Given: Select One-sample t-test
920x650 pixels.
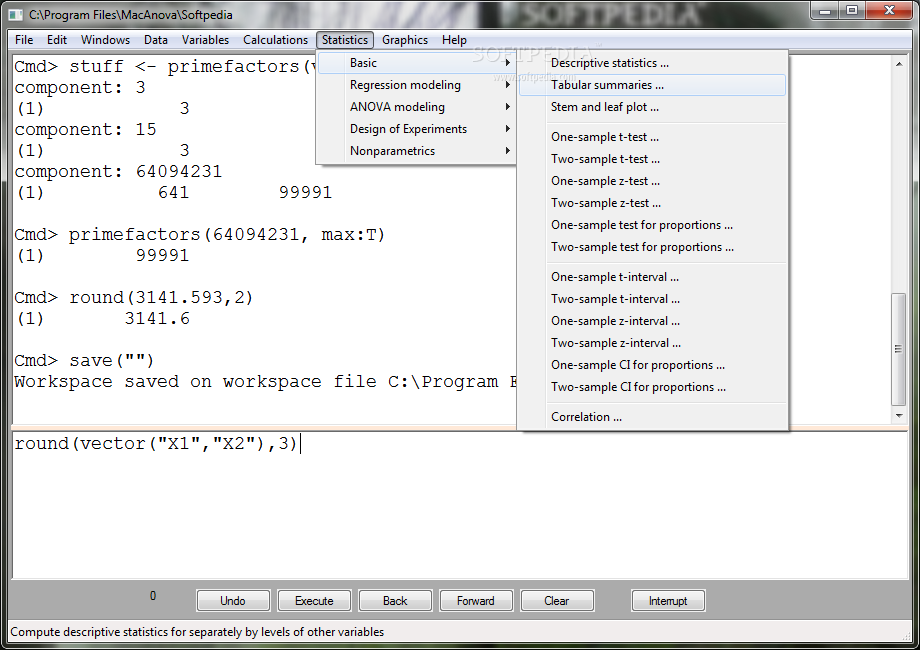Looking at the screenshot, I should point(652,137).
